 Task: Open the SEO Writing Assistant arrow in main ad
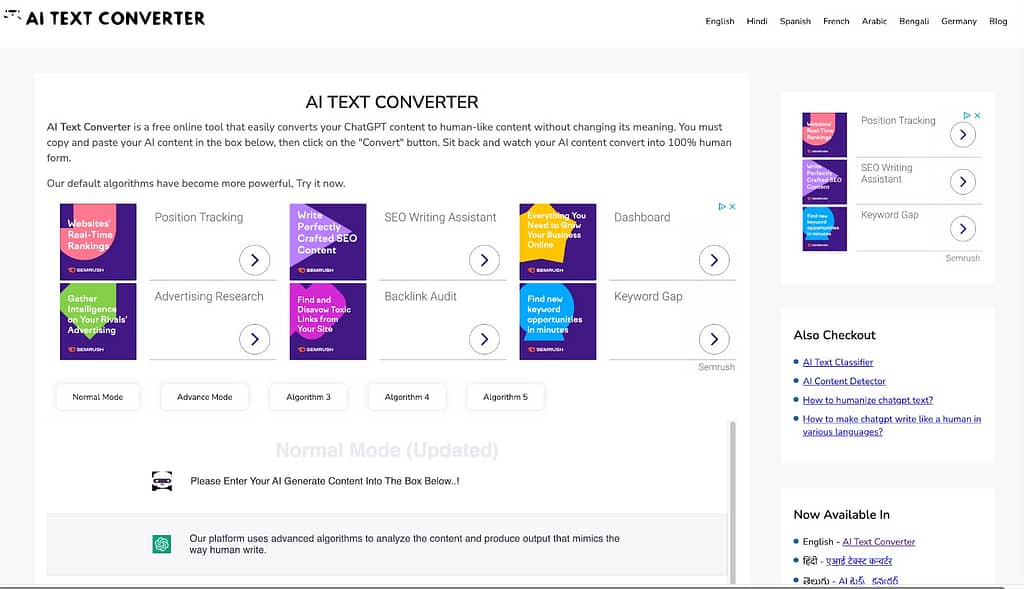(485, 260)
